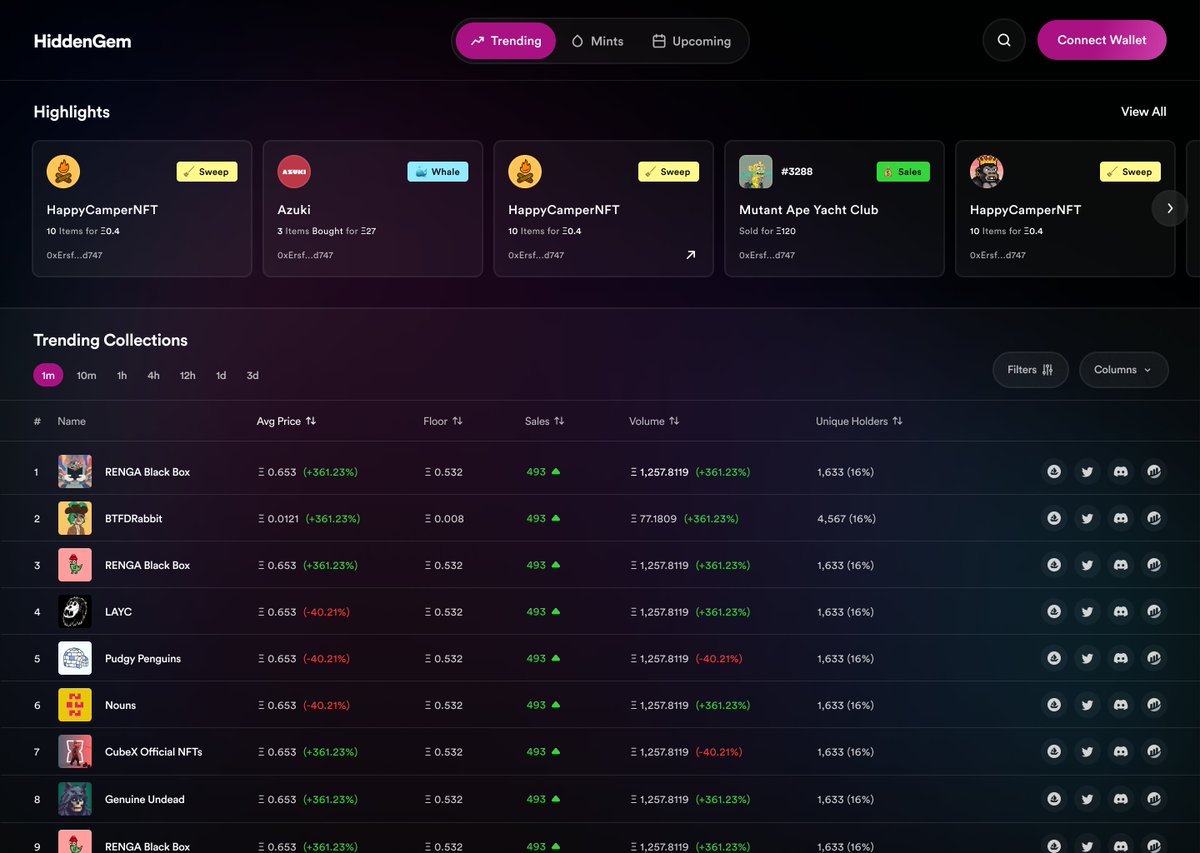This screenshot has height=853, width=1200.
Task: Open the Filters options button
Action: click(1030, 370)
